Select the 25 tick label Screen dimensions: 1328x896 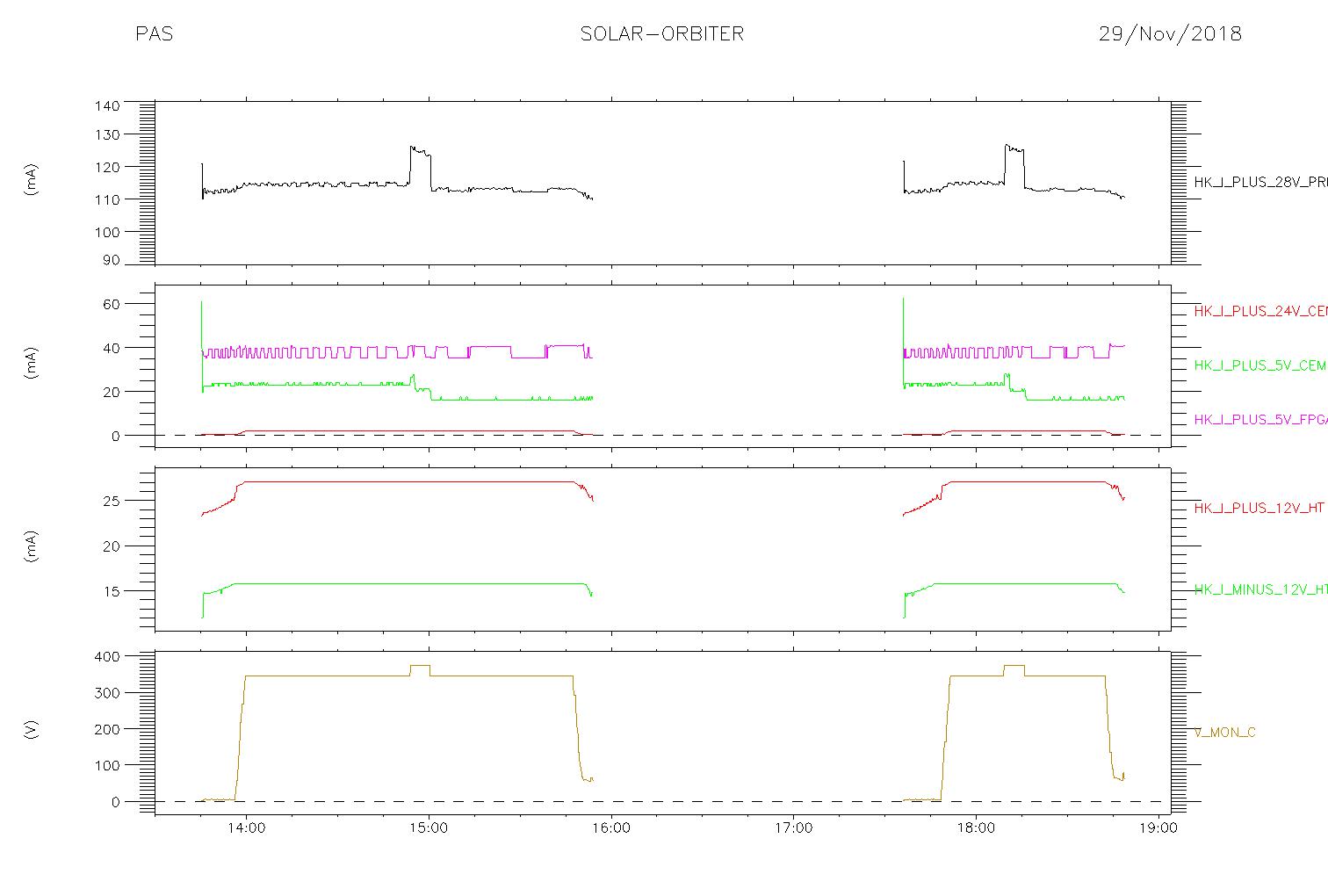coord(112,501)
